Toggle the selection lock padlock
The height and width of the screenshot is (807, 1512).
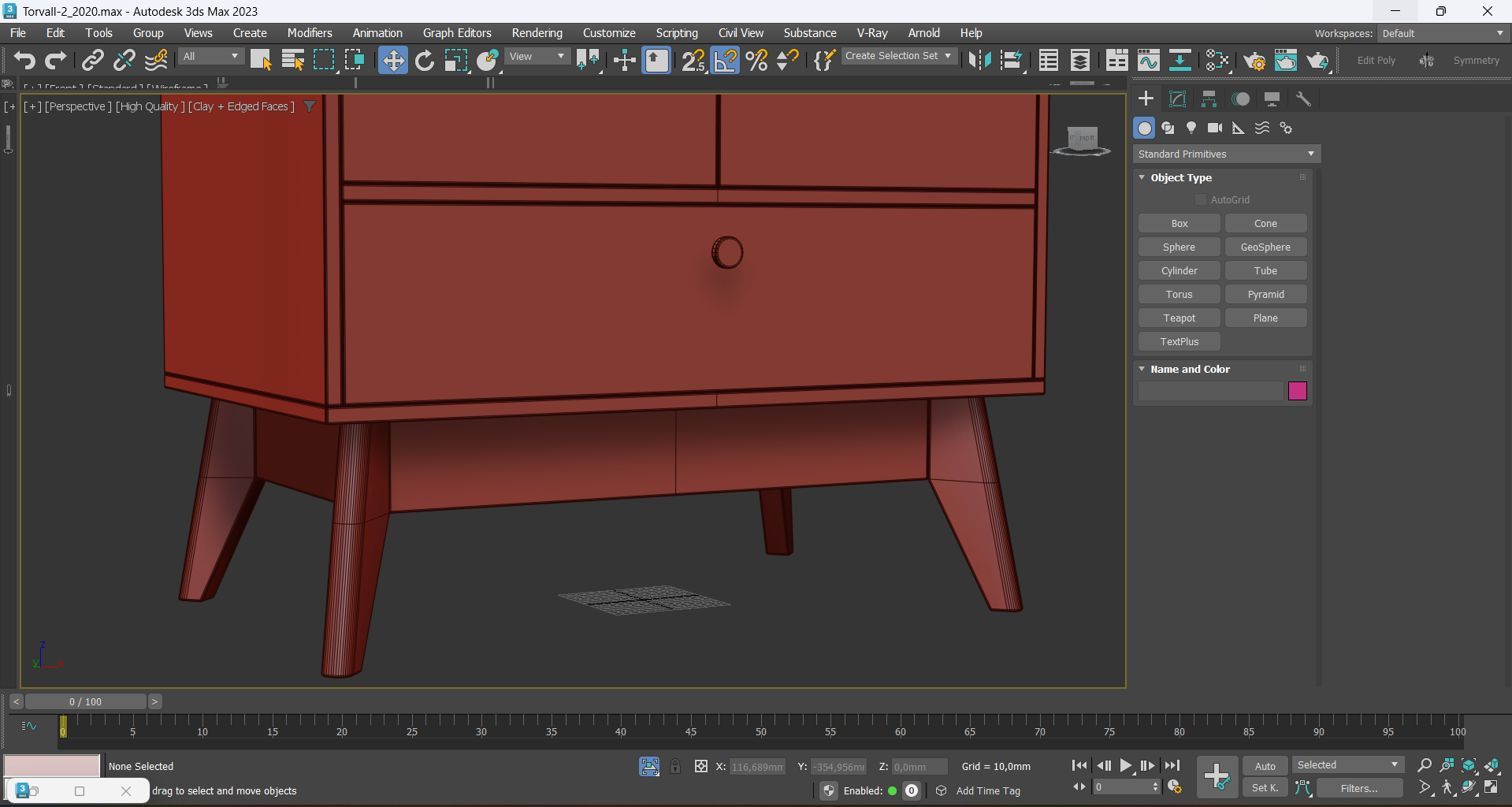(675, 766)
